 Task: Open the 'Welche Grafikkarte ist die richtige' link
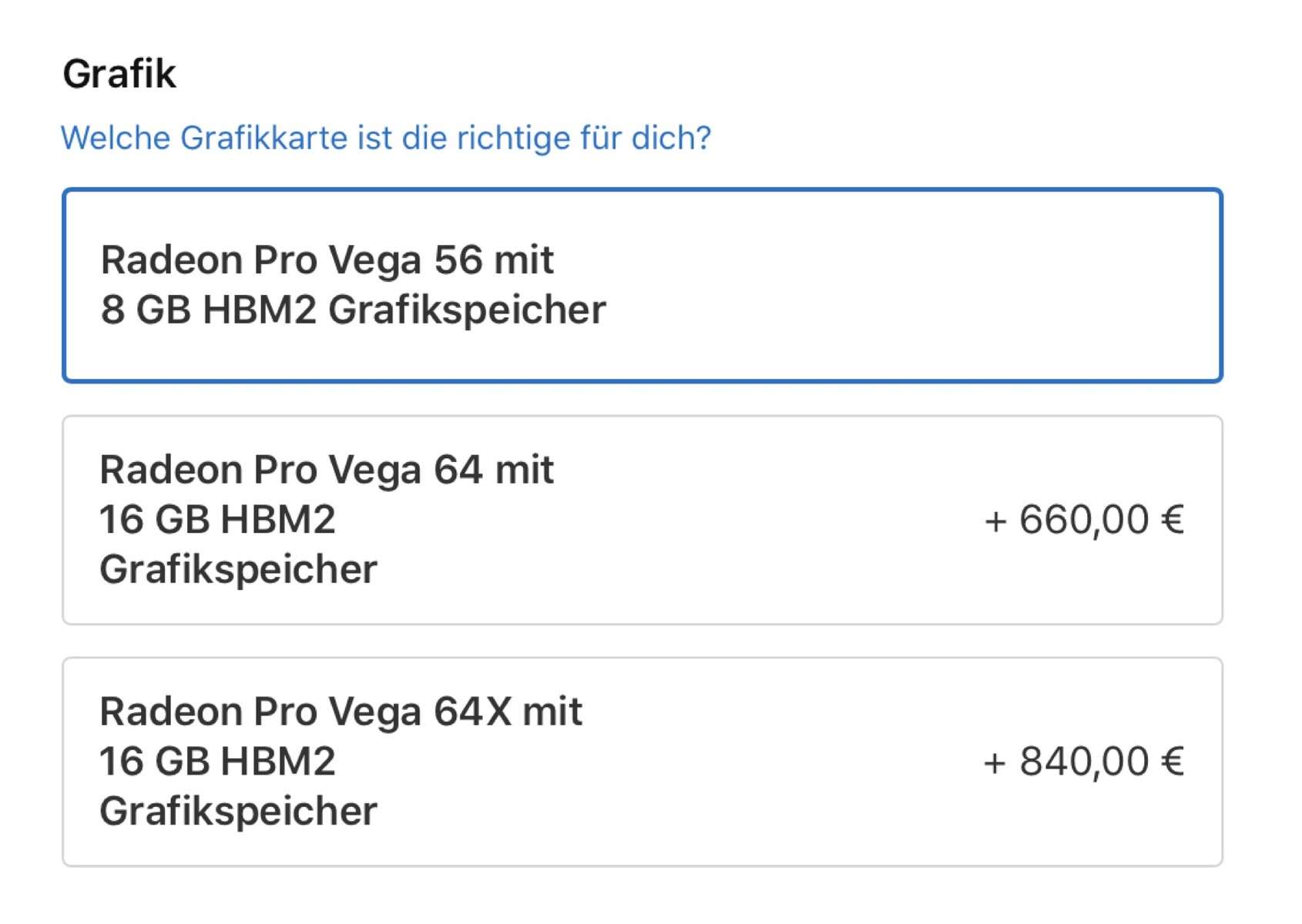click(x=385, y=139)
